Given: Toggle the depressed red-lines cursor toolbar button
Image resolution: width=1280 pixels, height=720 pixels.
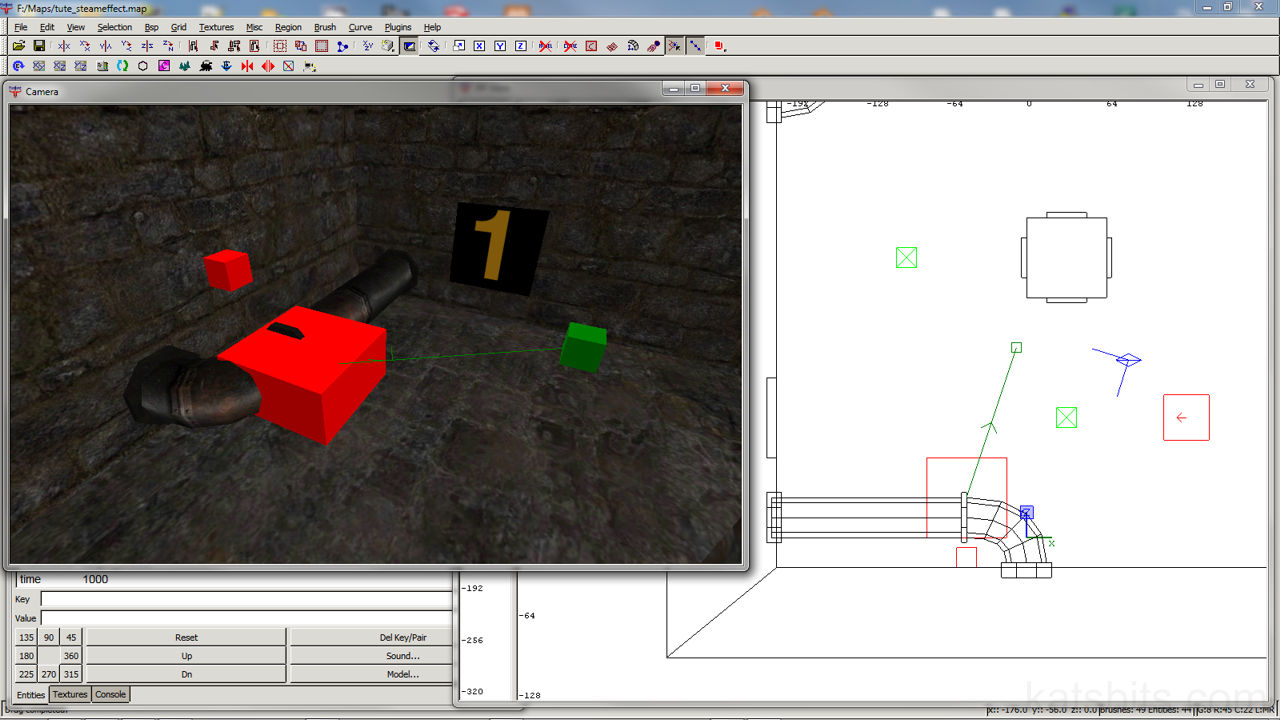Looking at the screenshot, I should (x=675, y=46).
